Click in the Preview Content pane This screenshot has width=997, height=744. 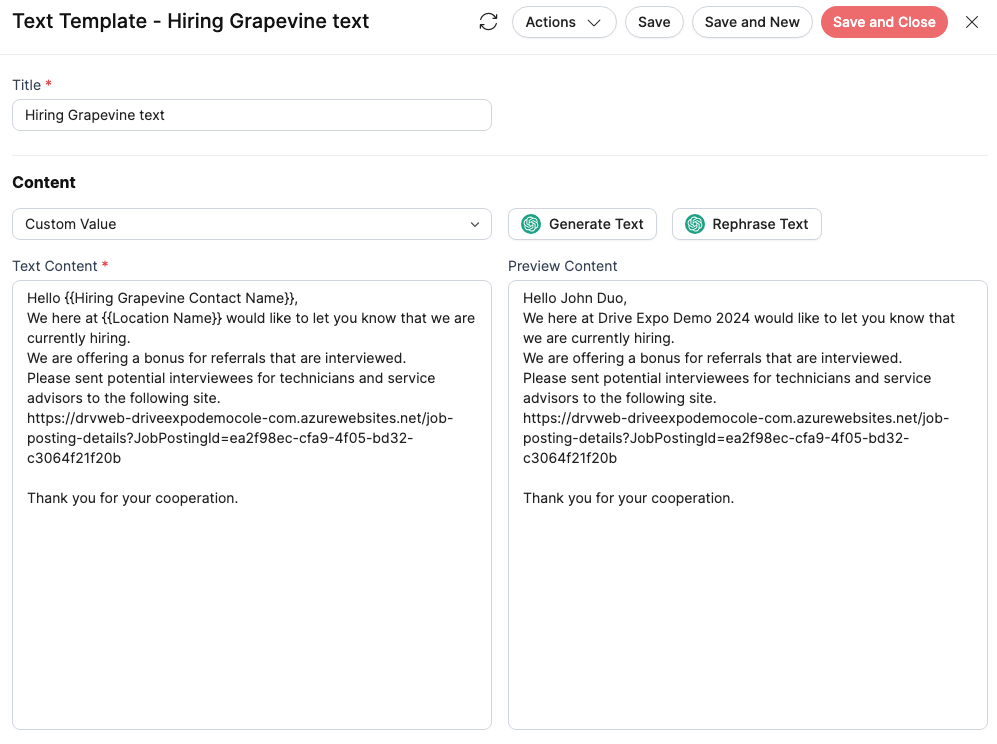click(x=747, y=505)
